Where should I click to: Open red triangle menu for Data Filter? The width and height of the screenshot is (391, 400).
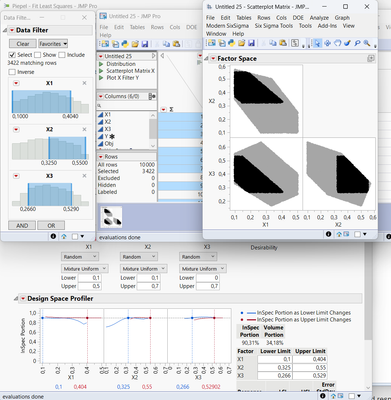[x=12, y=30]
